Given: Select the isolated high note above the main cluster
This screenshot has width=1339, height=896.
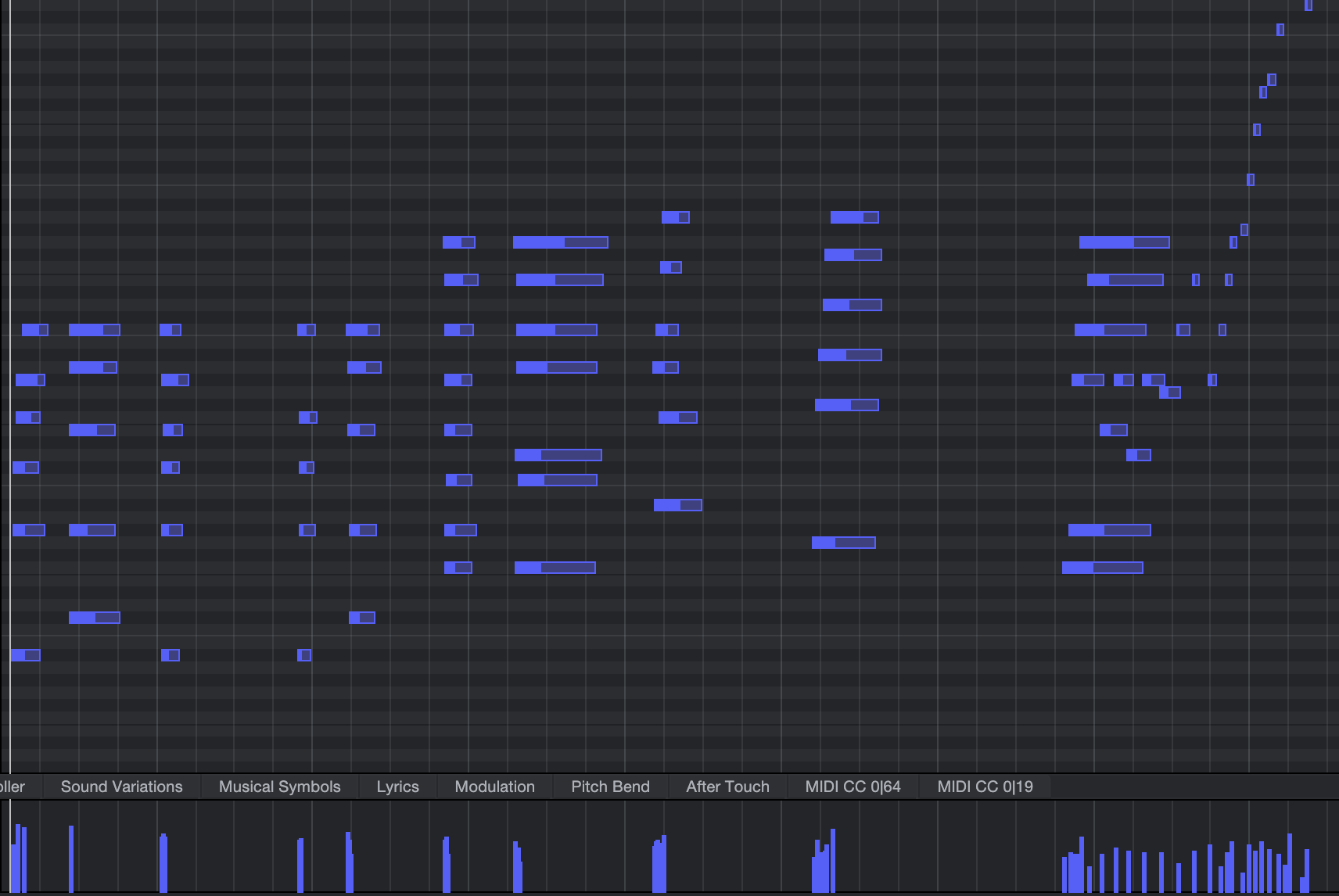Looking at the screenshot, I should [x=675, y=217].
